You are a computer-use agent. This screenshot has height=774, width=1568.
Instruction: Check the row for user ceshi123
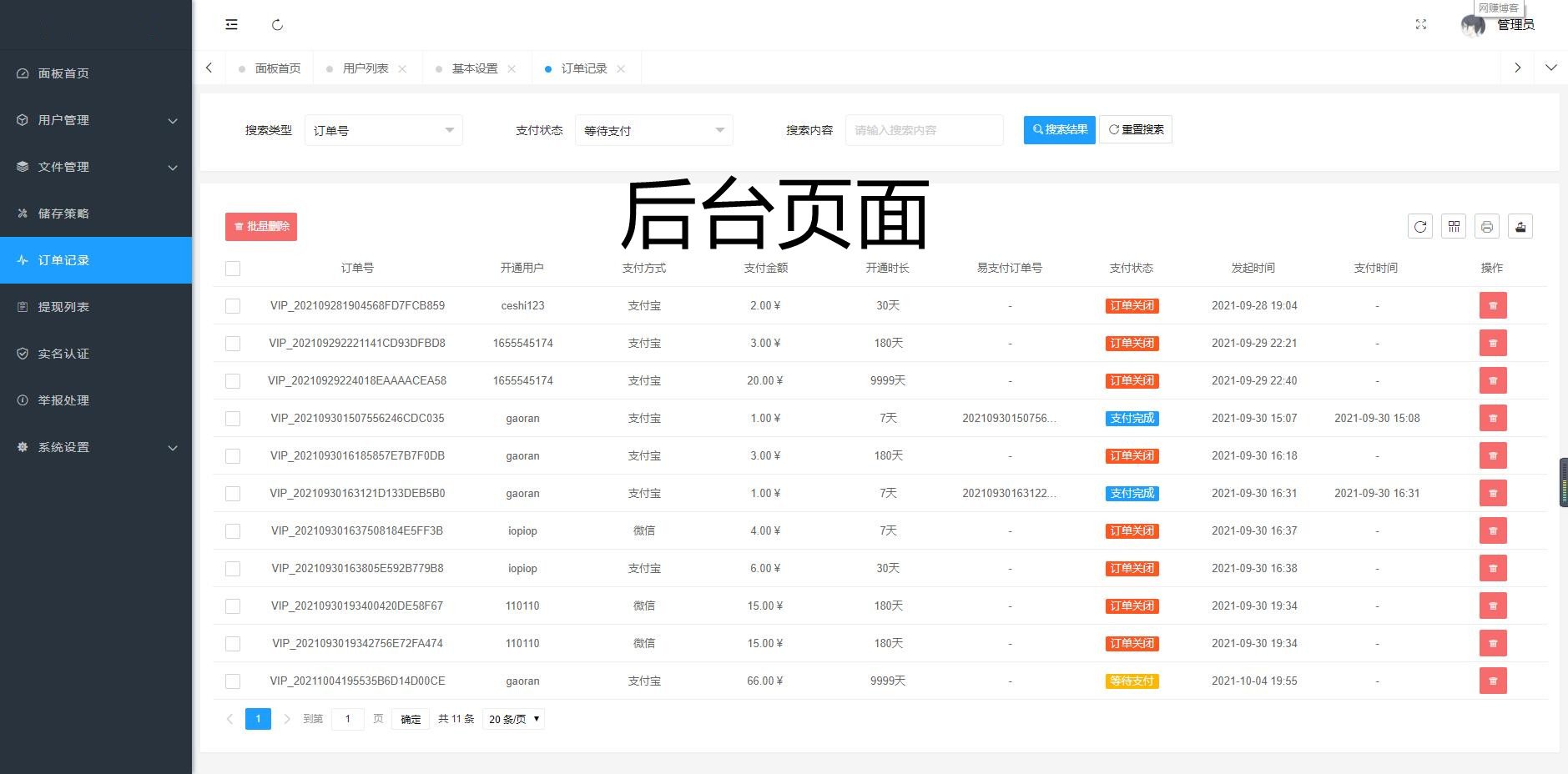point(233,306)
